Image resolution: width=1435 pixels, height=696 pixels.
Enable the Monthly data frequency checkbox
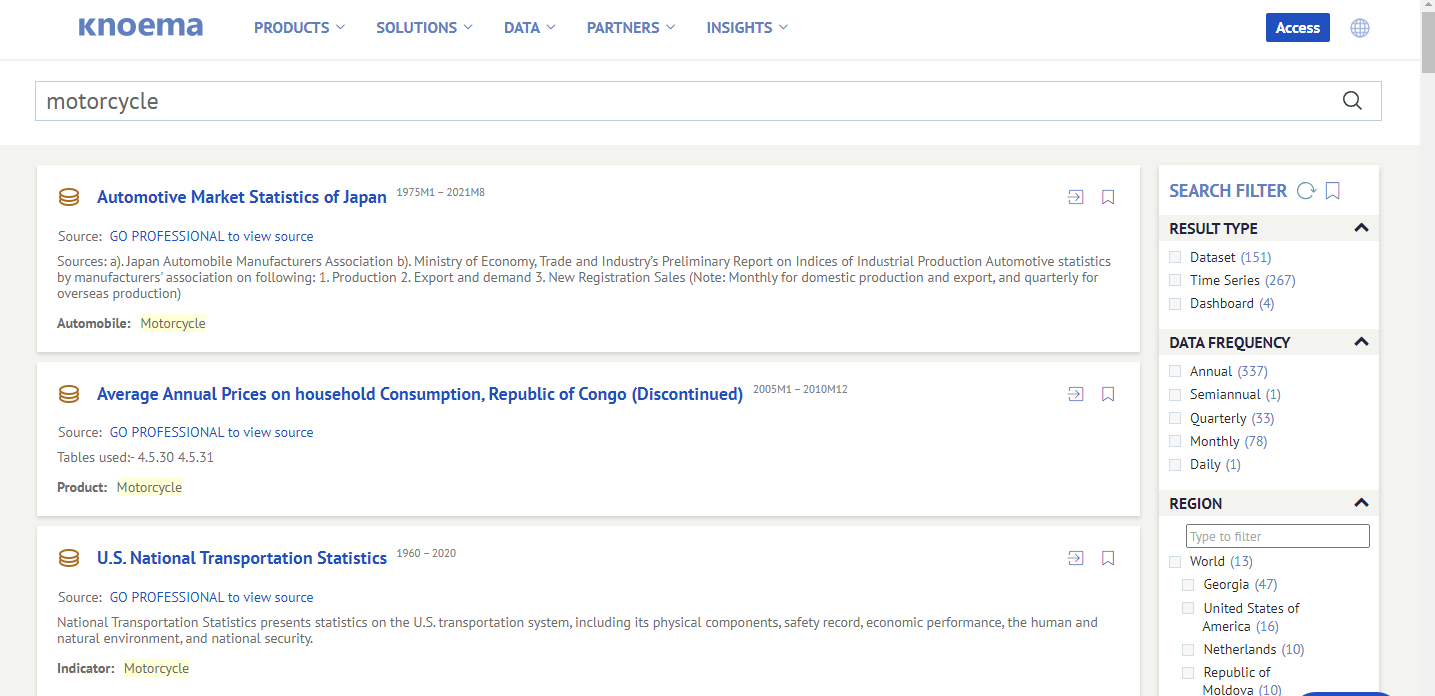click(1175, 441)
